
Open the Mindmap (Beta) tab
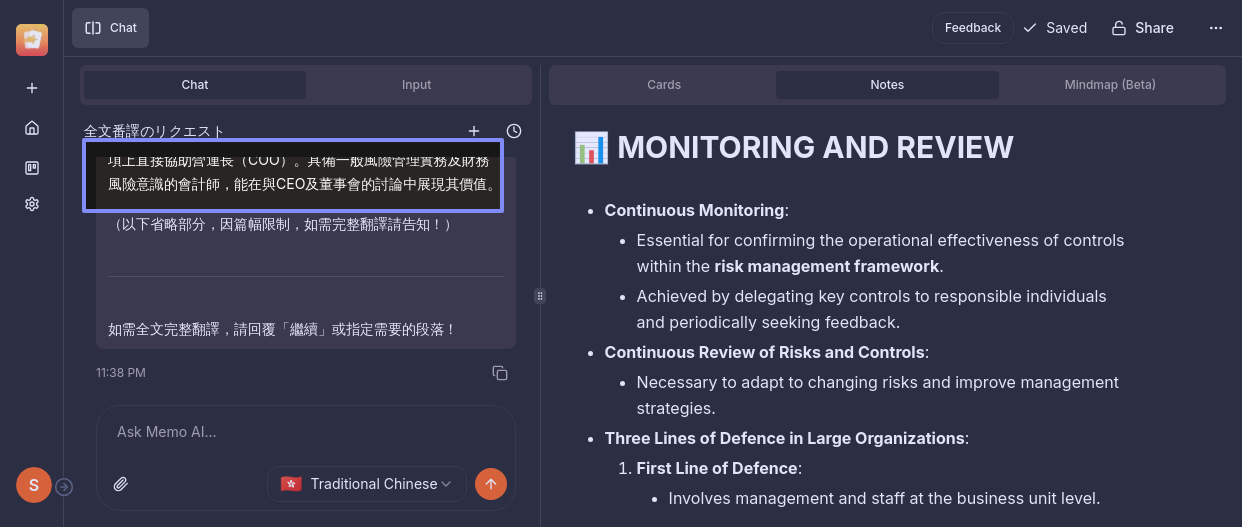(x=1110, y=85)
